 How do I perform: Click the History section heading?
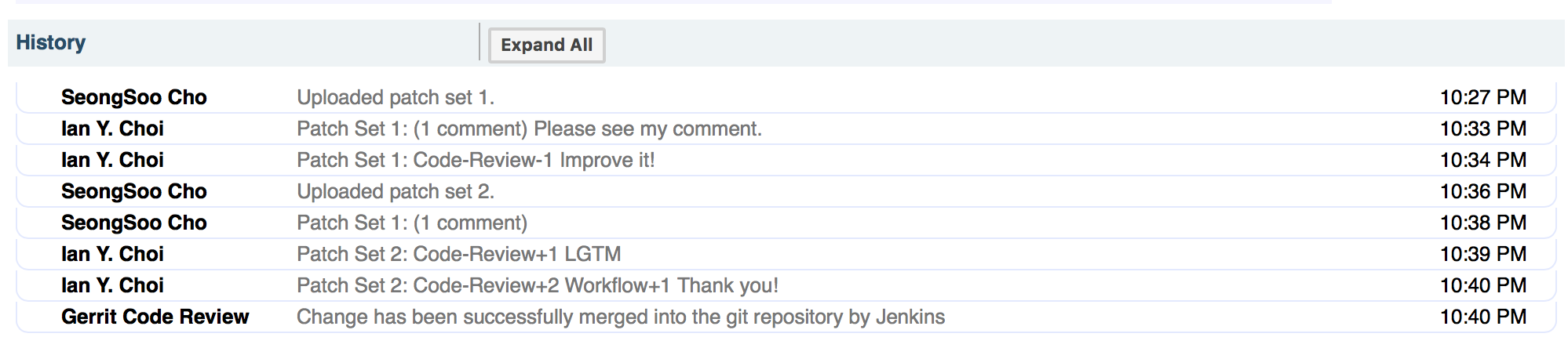point(51,42)
